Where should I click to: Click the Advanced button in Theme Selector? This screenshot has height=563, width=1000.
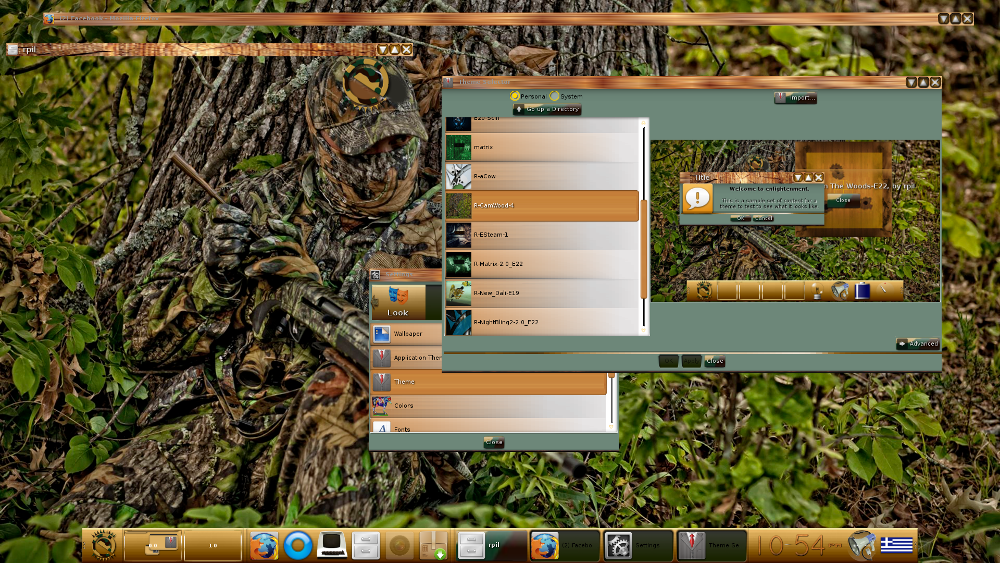pyautogui.click(x=918, y=344)
